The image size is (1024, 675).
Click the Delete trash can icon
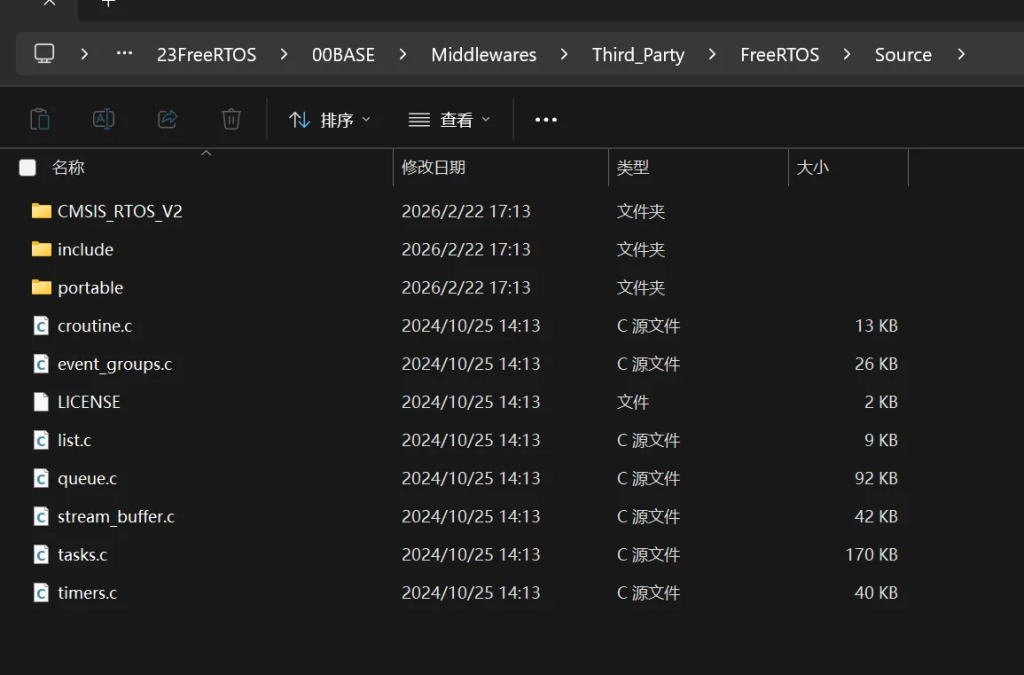[x=231, y=119]
